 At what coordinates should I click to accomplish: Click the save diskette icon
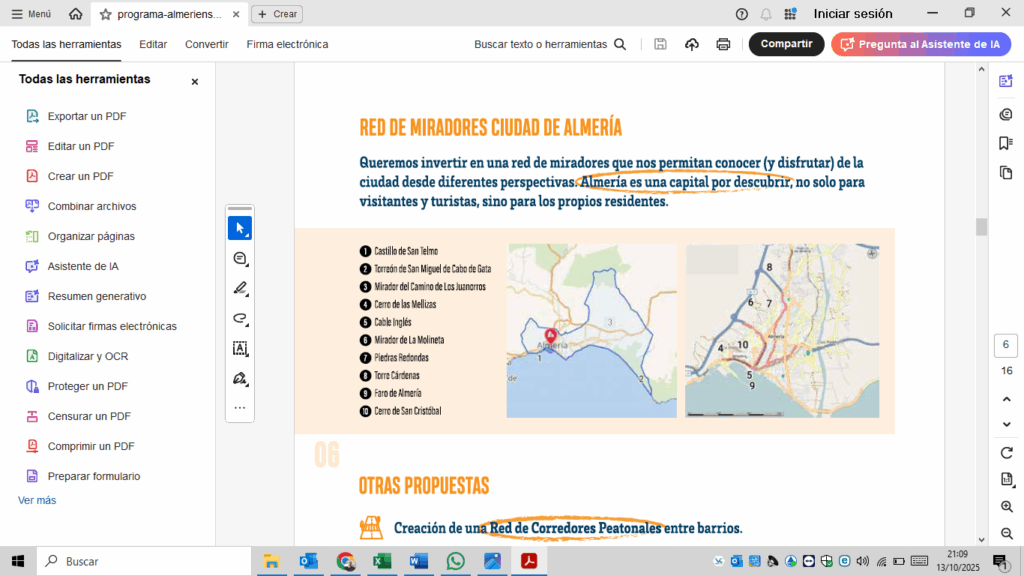660,44
